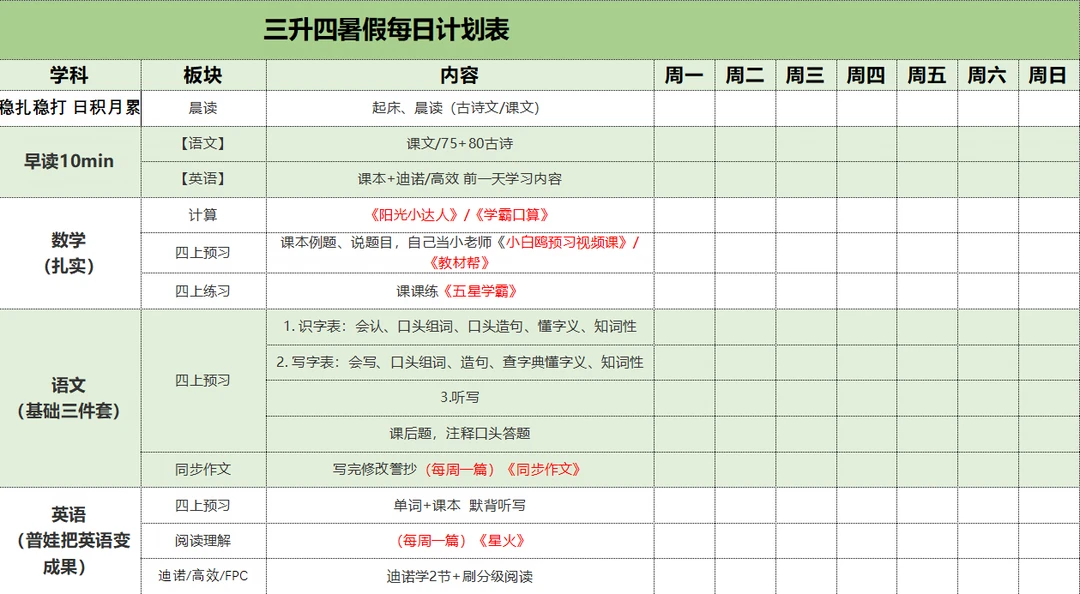Select the cell 单词+课本 默背听写
Screen dimensions: 1080x594
tap(460, 505)
